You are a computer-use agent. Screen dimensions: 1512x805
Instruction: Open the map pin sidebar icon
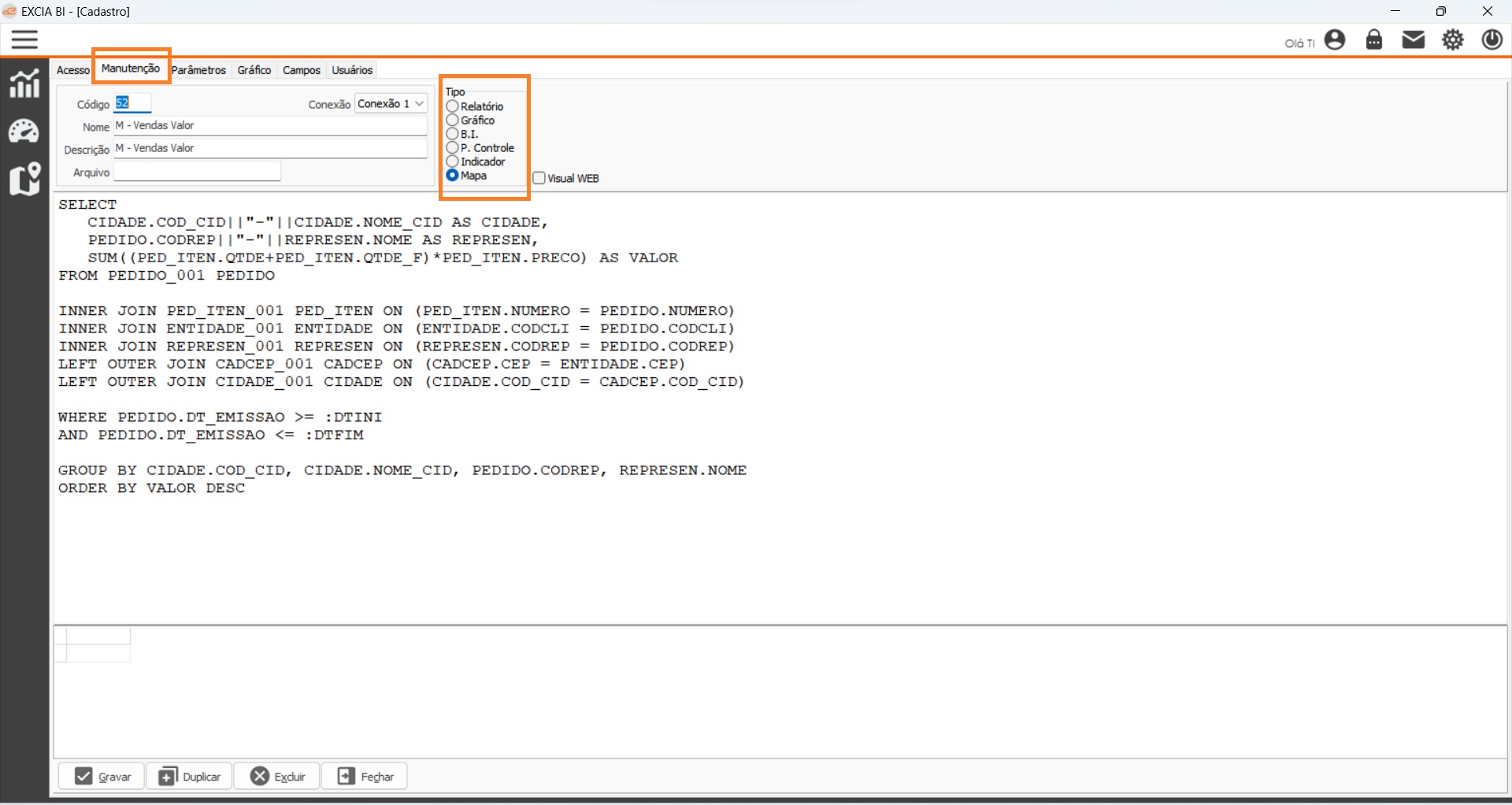pos(24,179)
